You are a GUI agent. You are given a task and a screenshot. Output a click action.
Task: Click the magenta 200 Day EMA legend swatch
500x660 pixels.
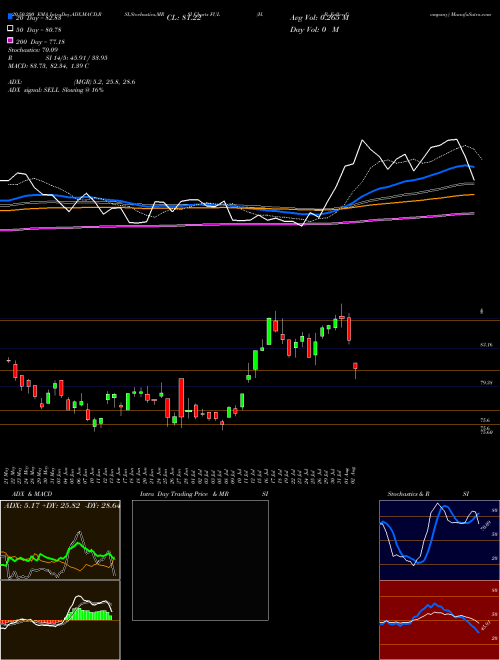pyautogui.click(x=10, y=41)
